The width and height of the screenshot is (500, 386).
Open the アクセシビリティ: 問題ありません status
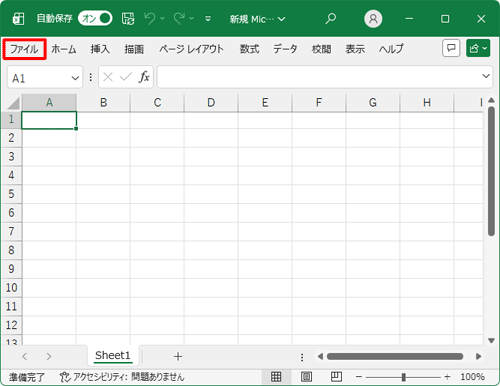[x=122, y=377]
